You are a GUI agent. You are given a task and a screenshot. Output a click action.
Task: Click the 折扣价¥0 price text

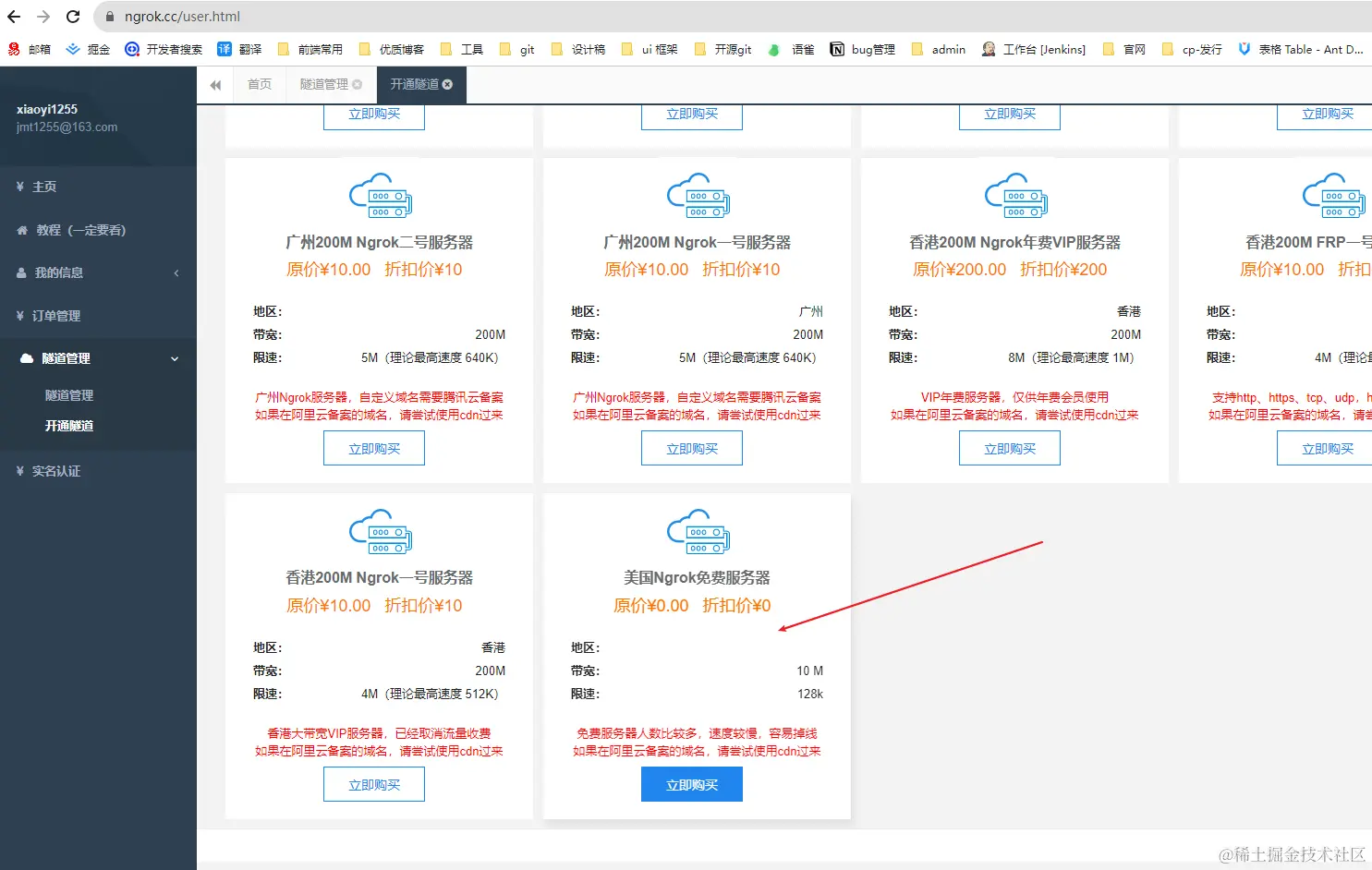click(736, 606)
